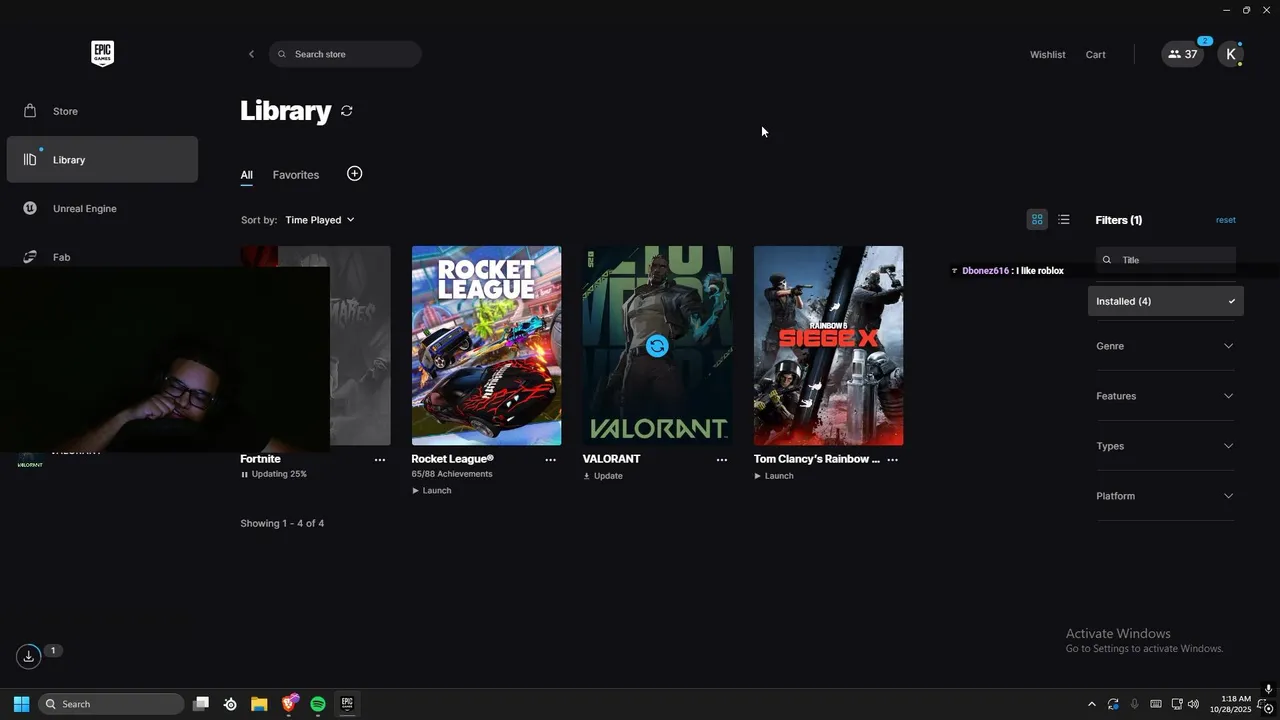Expand the Types filter

(x=1166, y=446)
